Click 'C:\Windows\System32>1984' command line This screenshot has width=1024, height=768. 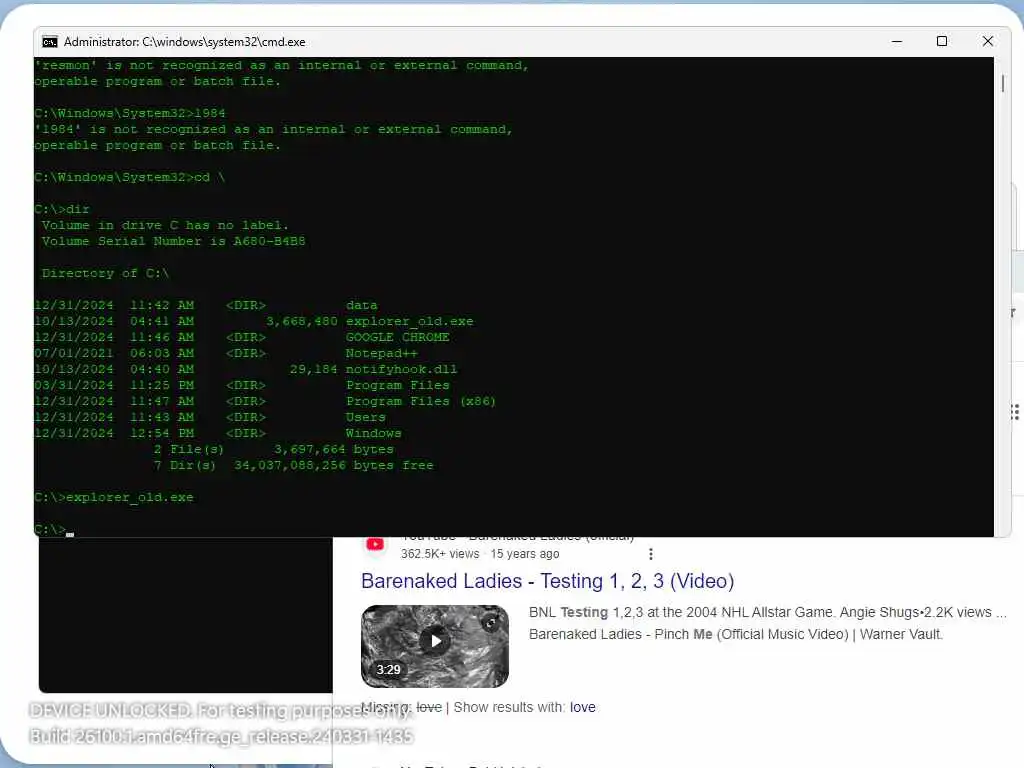click(x=130, y=113)
